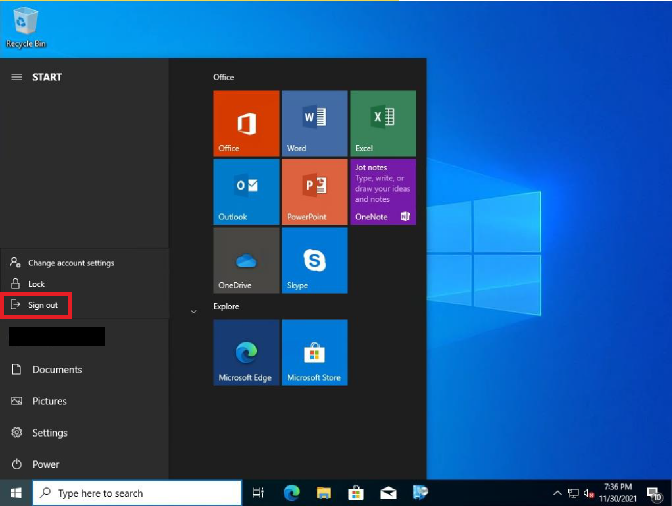
Task: Collapse Start menu using the hamburger icon
Action: coord(16,77)
